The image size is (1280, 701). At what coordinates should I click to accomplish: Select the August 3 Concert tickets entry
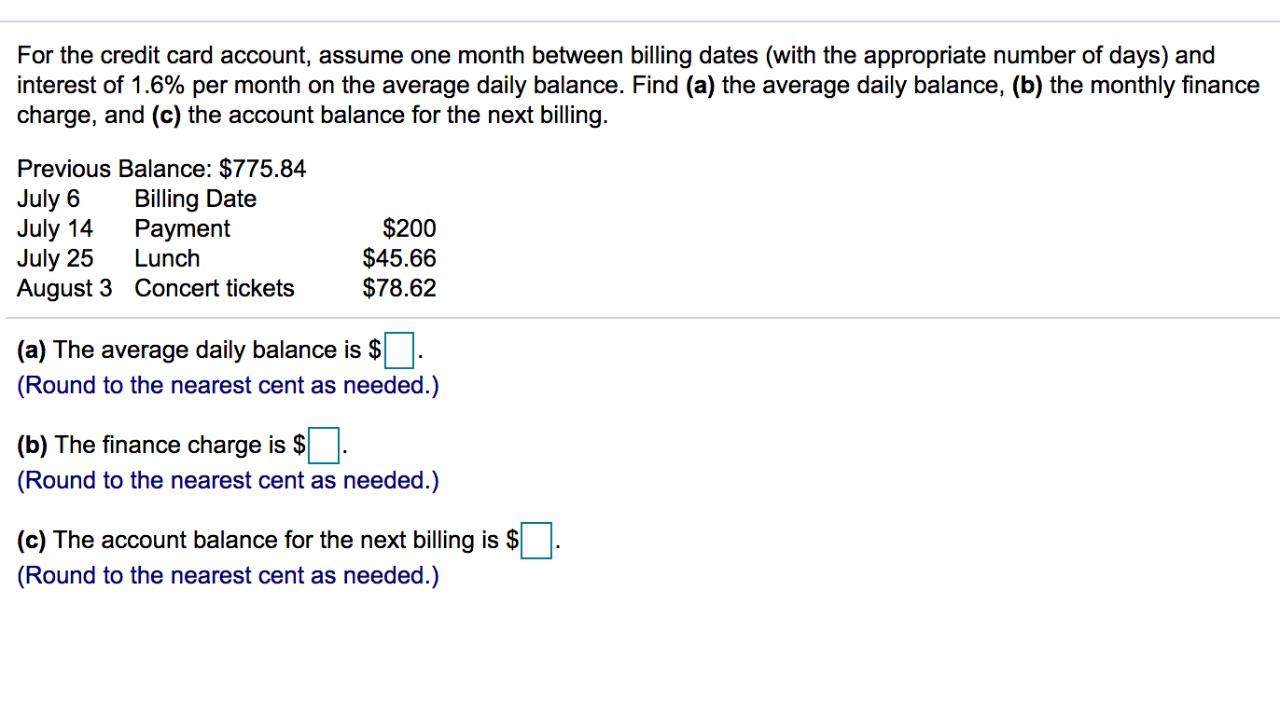(x=155, y=288)
